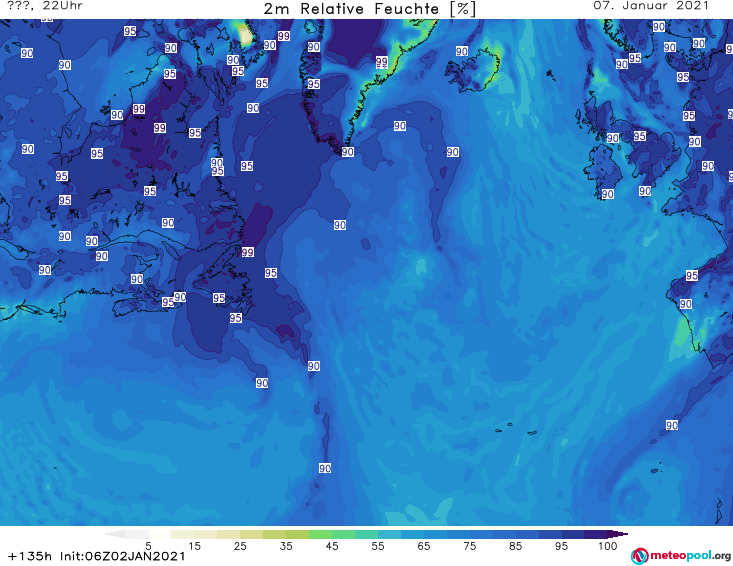
Task: Click the '07. Januar 2021' date text
Action: [x=651, y=6]
